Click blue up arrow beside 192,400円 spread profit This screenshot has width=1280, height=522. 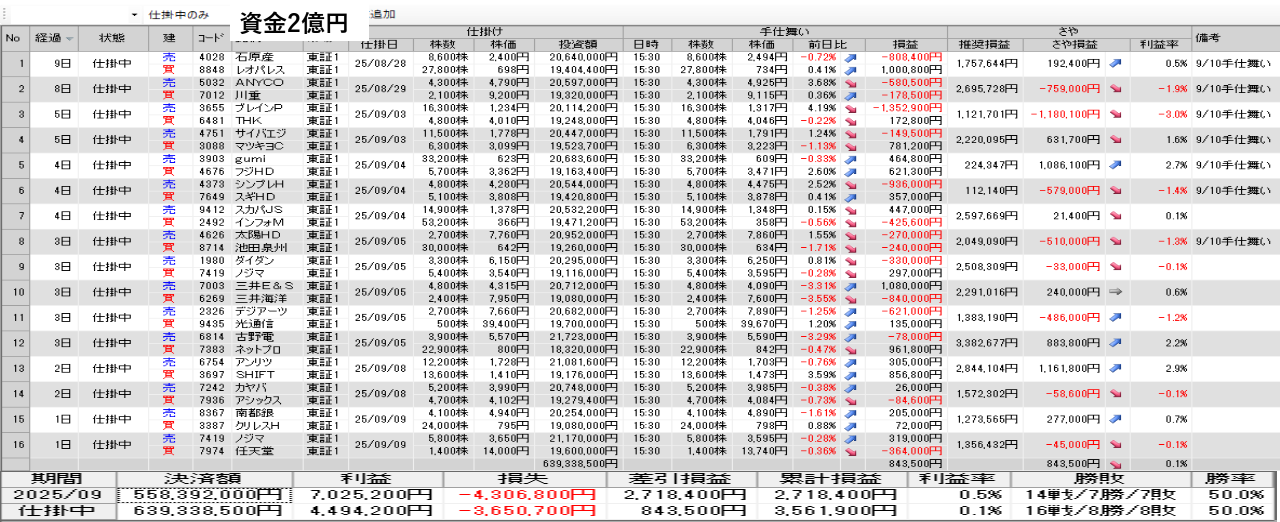pos(1115,63)
